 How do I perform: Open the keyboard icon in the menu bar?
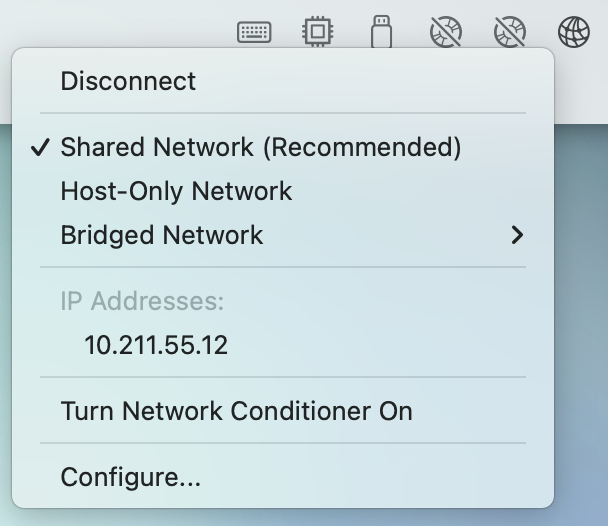point(254,32)
